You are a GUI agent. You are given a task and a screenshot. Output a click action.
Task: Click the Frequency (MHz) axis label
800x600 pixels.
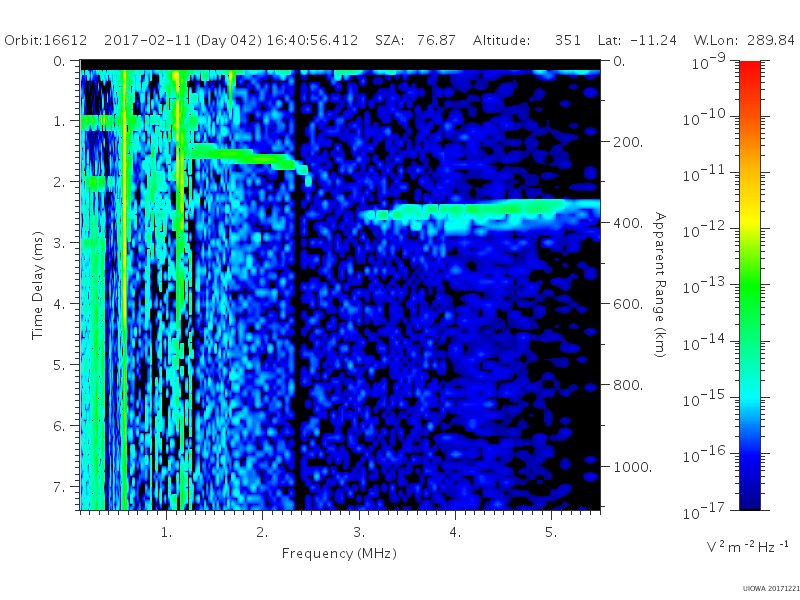[339, 554]
